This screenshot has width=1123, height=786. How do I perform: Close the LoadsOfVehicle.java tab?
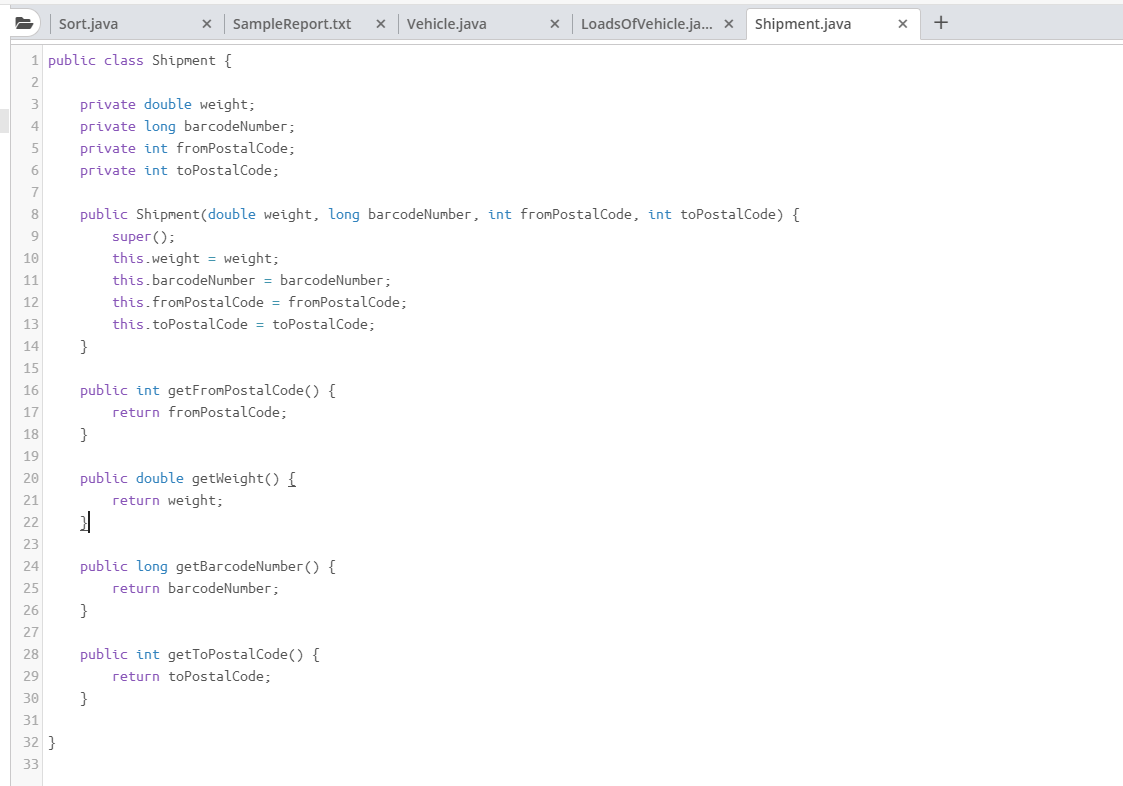(729, 22)
